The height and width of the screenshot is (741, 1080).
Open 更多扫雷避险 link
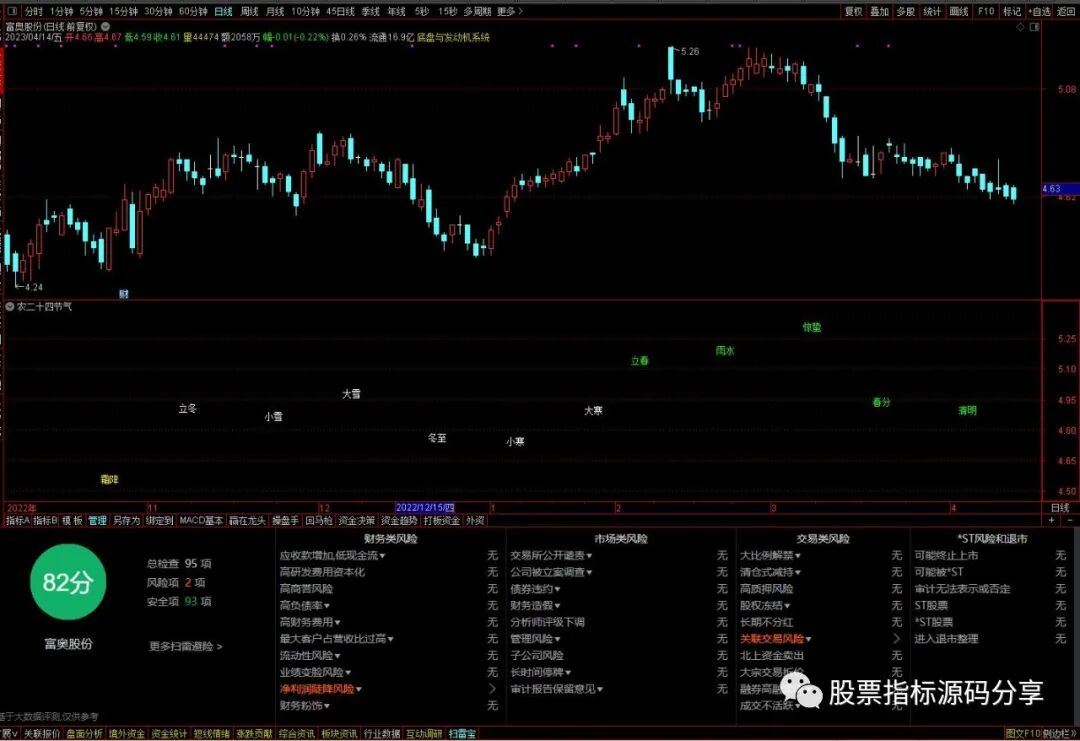(x=185, y=647)
